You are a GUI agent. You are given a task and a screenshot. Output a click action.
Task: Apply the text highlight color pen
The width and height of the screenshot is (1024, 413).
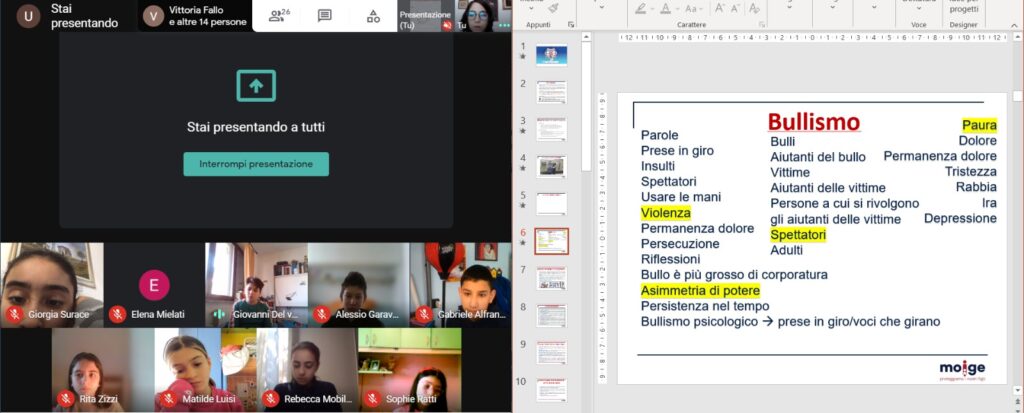point(640,8)
